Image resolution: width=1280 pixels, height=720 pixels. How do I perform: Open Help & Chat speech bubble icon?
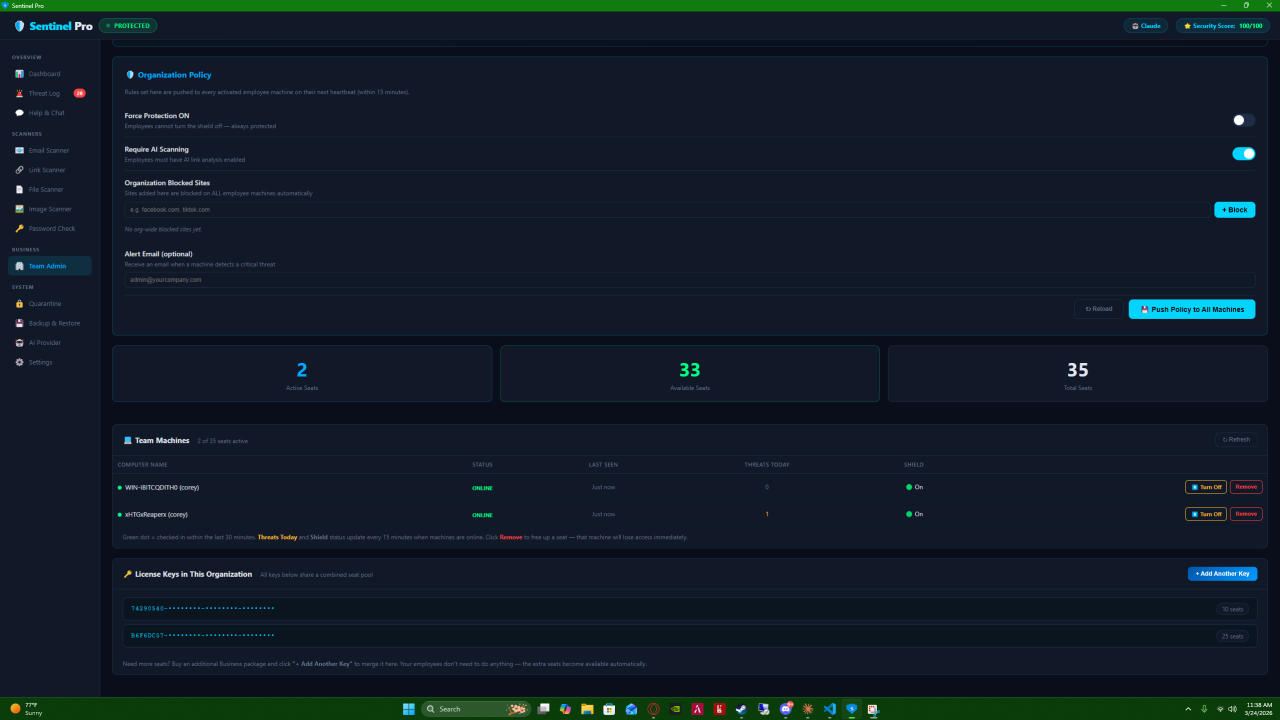click(x=19, y=113)
